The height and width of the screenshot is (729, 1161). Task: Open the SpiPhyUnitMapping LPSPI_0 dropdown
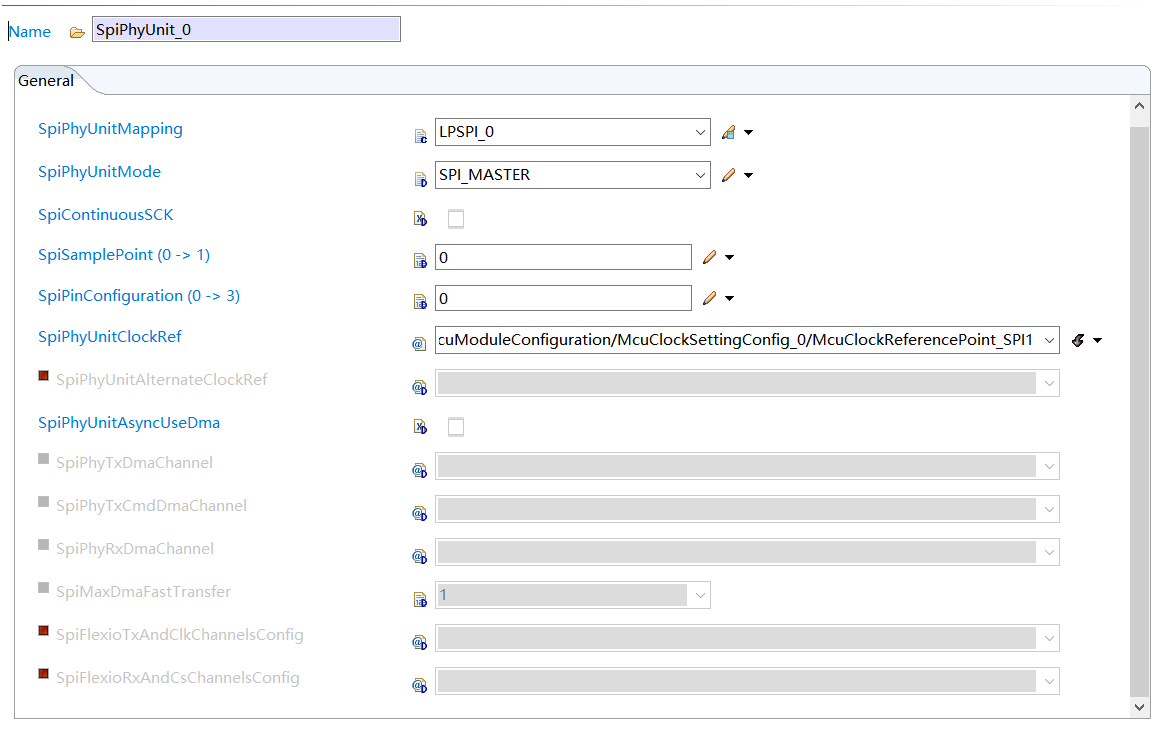coord(700,132)
